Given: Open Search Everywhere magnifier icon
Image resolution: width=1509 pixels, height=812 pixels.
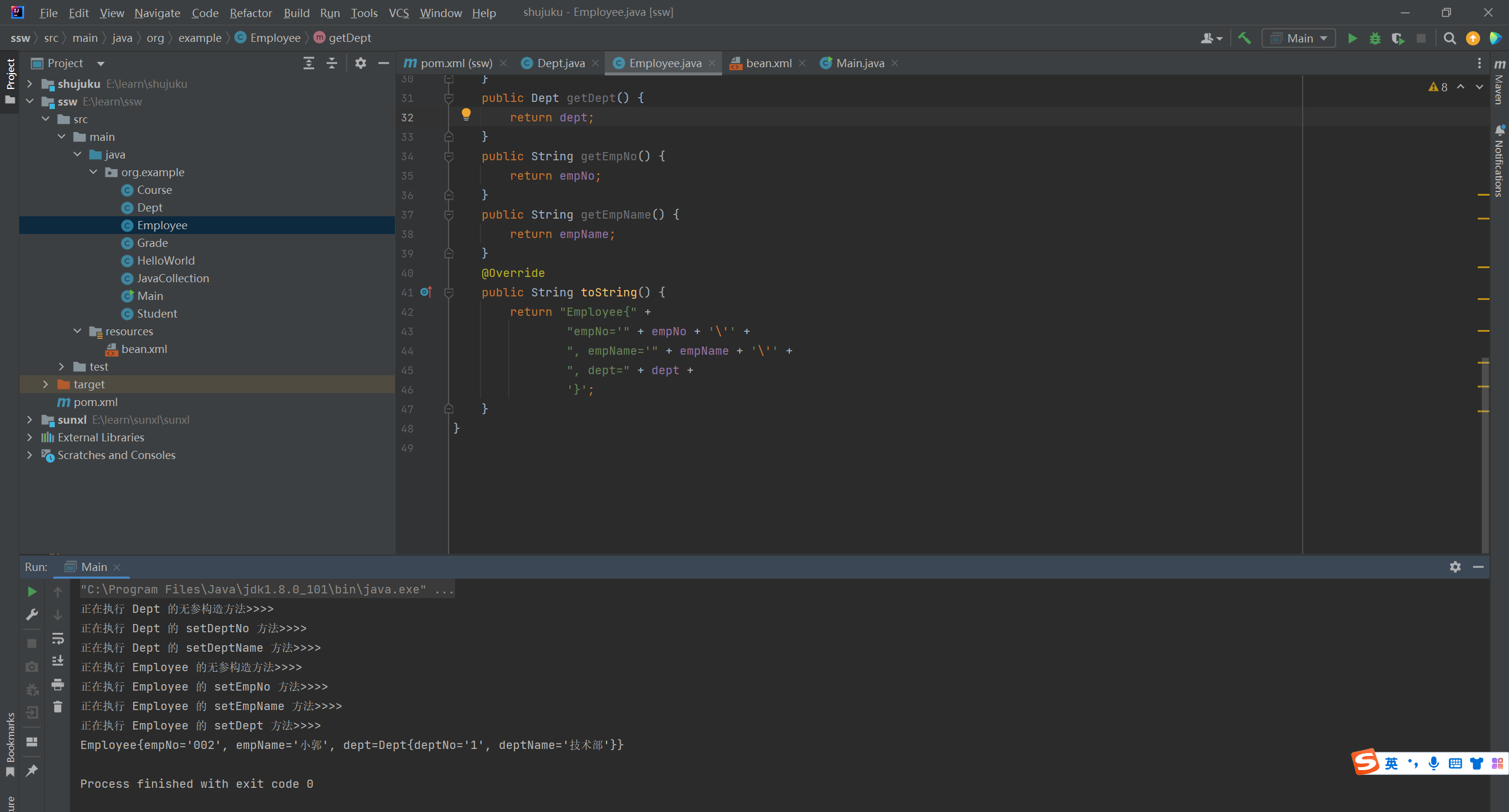Looking at the screenshot, I should (1449, 38).
